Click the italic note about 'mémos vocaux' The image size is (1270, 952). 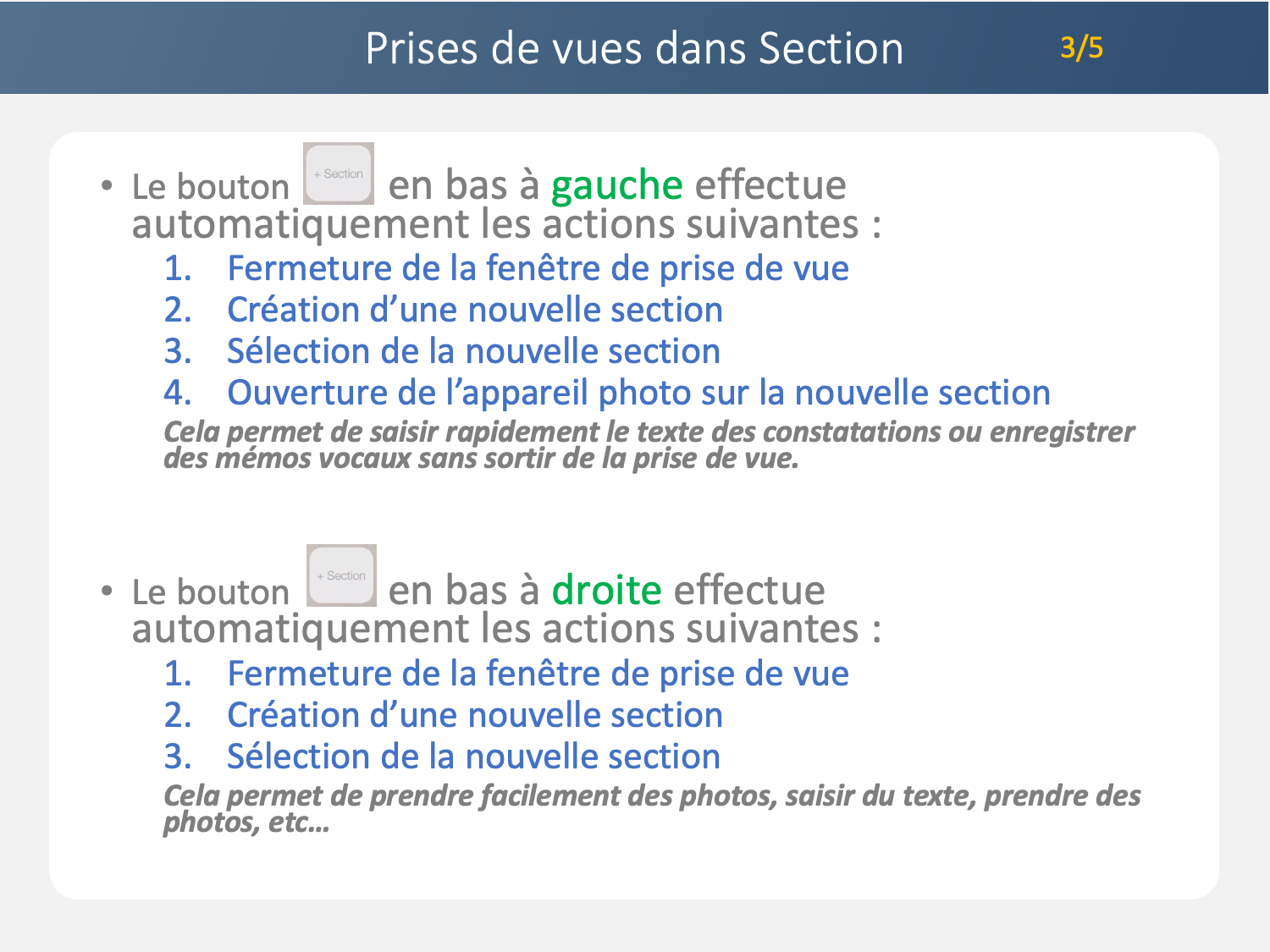[x=649, y=445]
